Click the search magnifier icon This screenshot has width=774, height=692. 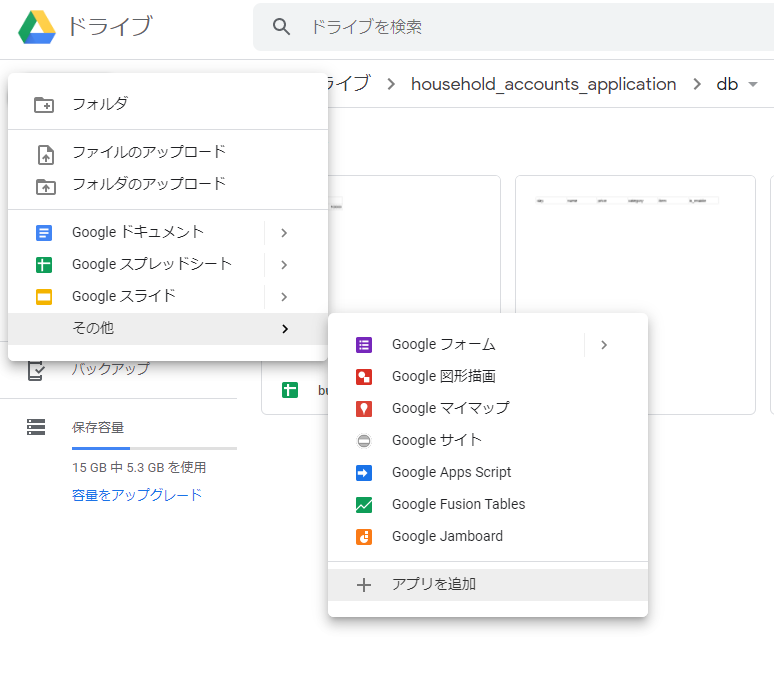tap(281, 27)
